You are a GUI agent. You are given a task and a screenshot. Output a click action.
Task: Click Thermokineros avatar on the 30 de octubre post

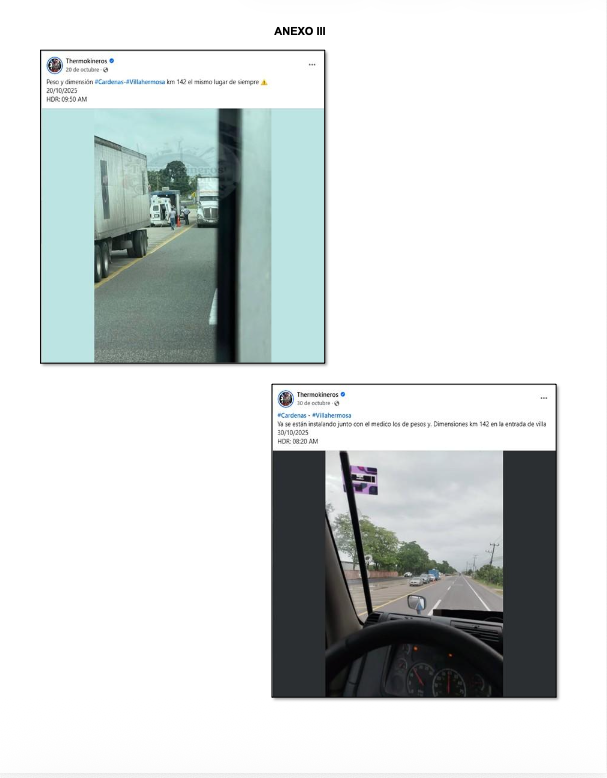coord(285,399)
